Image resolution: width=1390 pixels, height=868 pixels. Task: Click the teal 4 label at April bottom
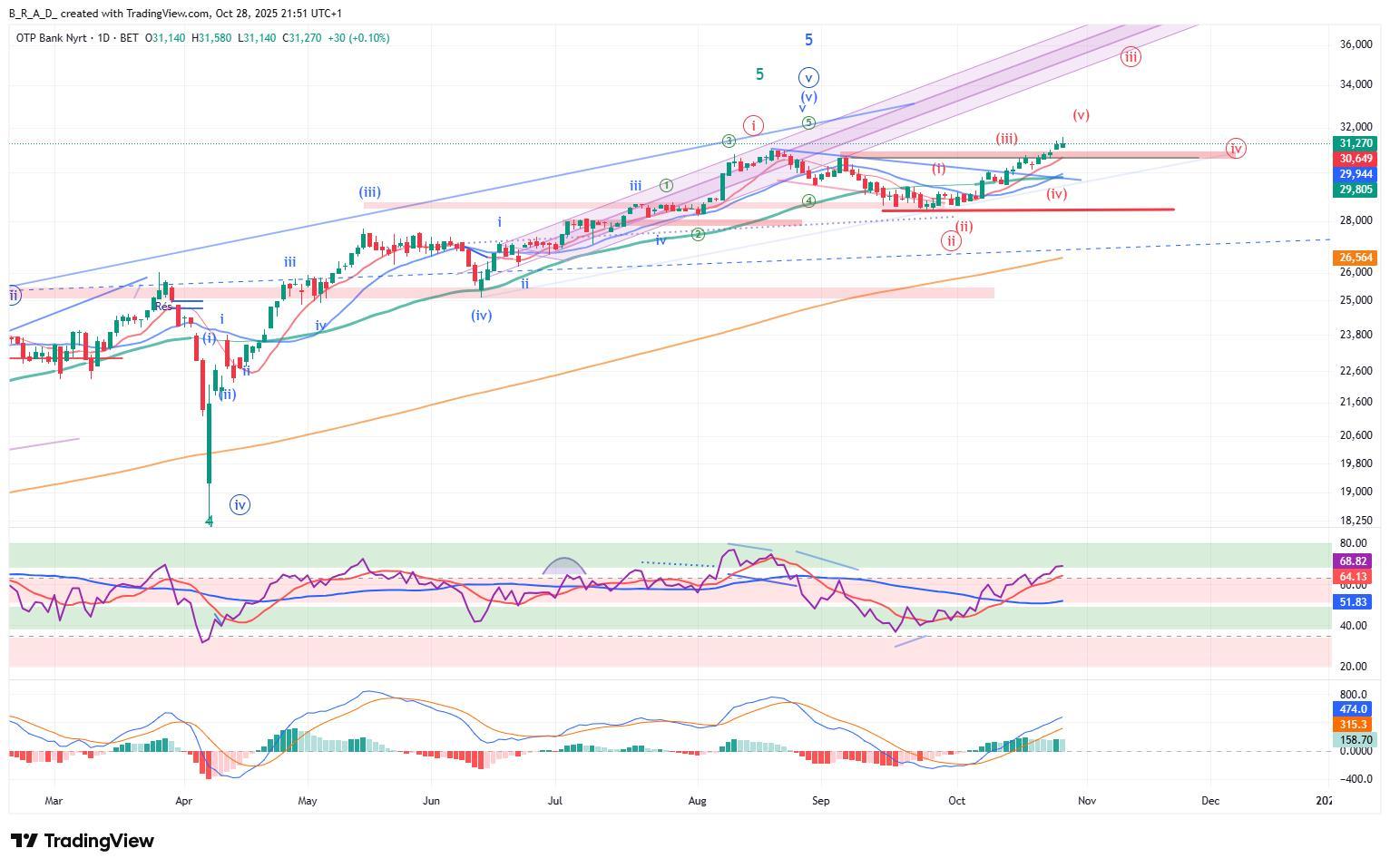pos(210,522)
